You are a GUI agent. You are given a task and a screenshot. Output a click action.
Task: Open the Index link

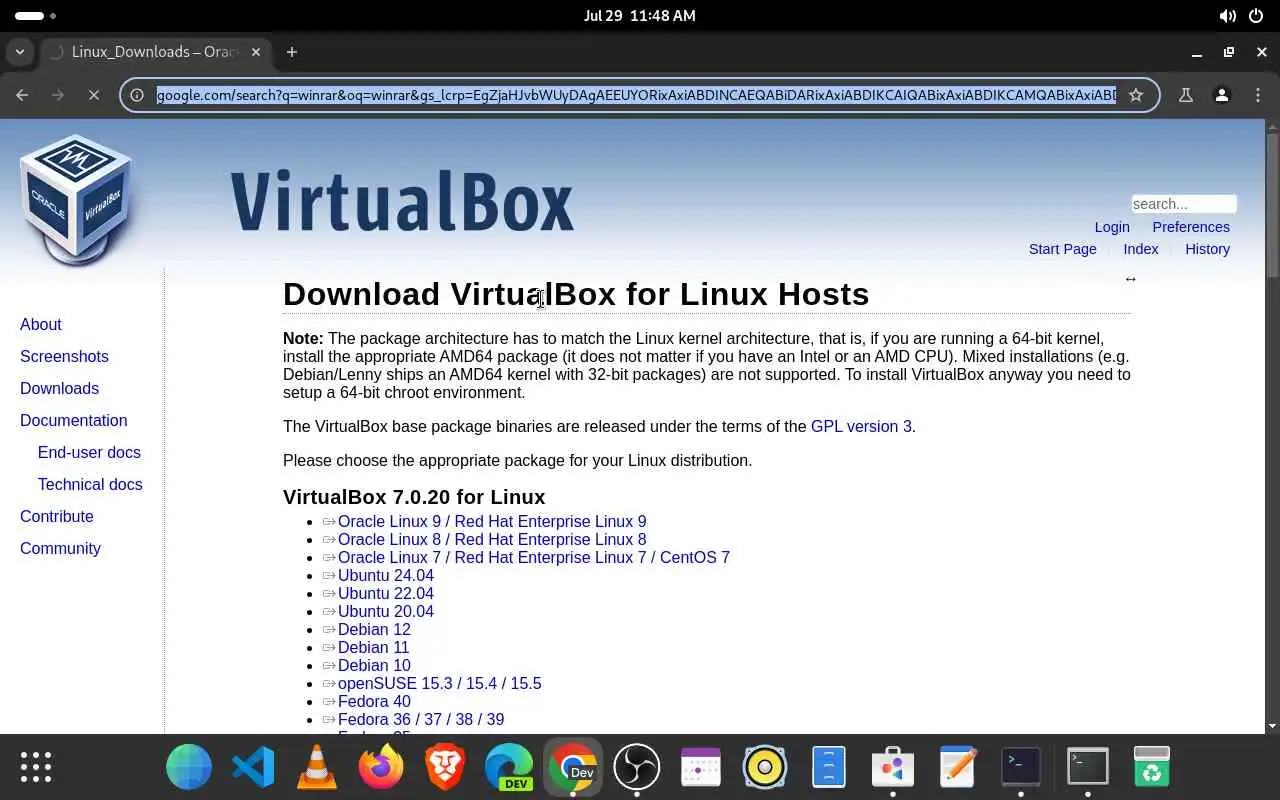(1141, 249)
